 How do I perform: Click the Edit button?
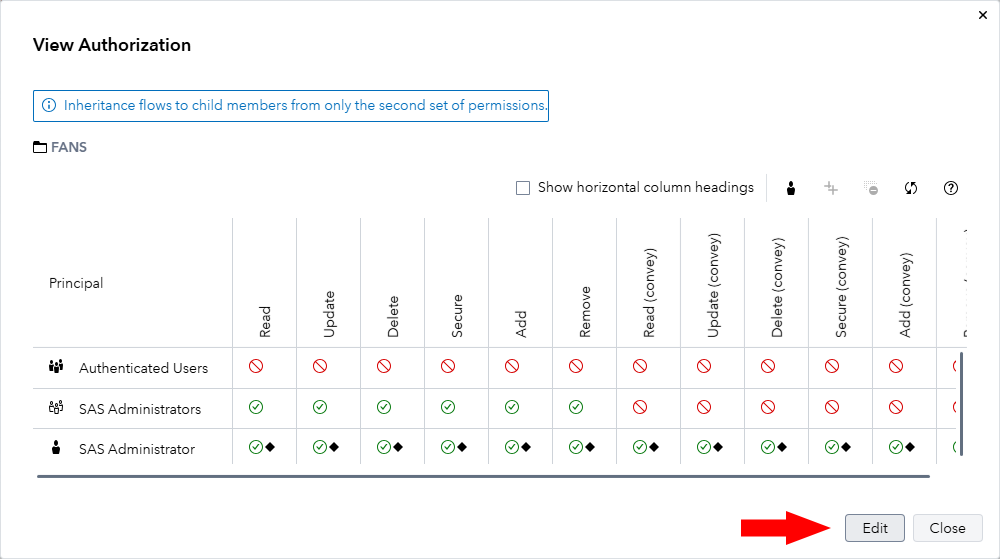(874, 528)
